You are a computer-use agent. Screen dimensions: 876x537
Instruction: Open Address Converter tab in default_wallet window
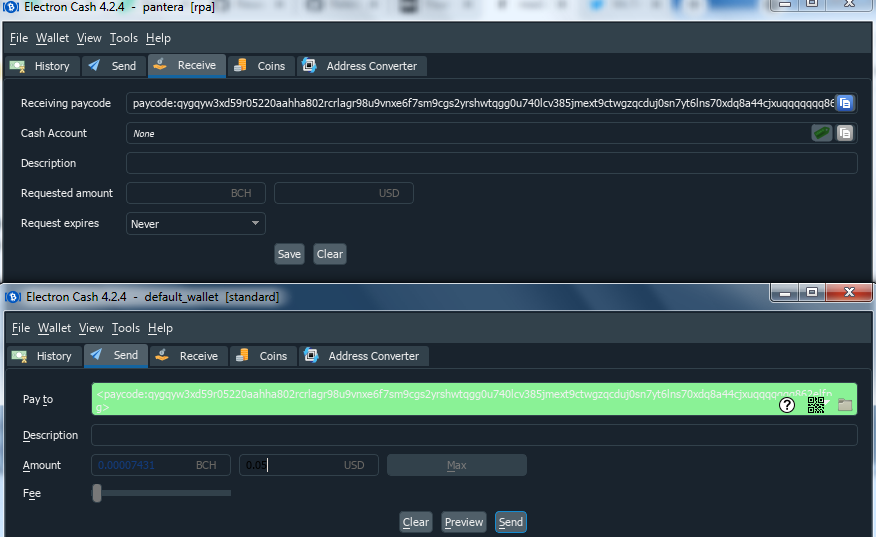pos(364,356)
